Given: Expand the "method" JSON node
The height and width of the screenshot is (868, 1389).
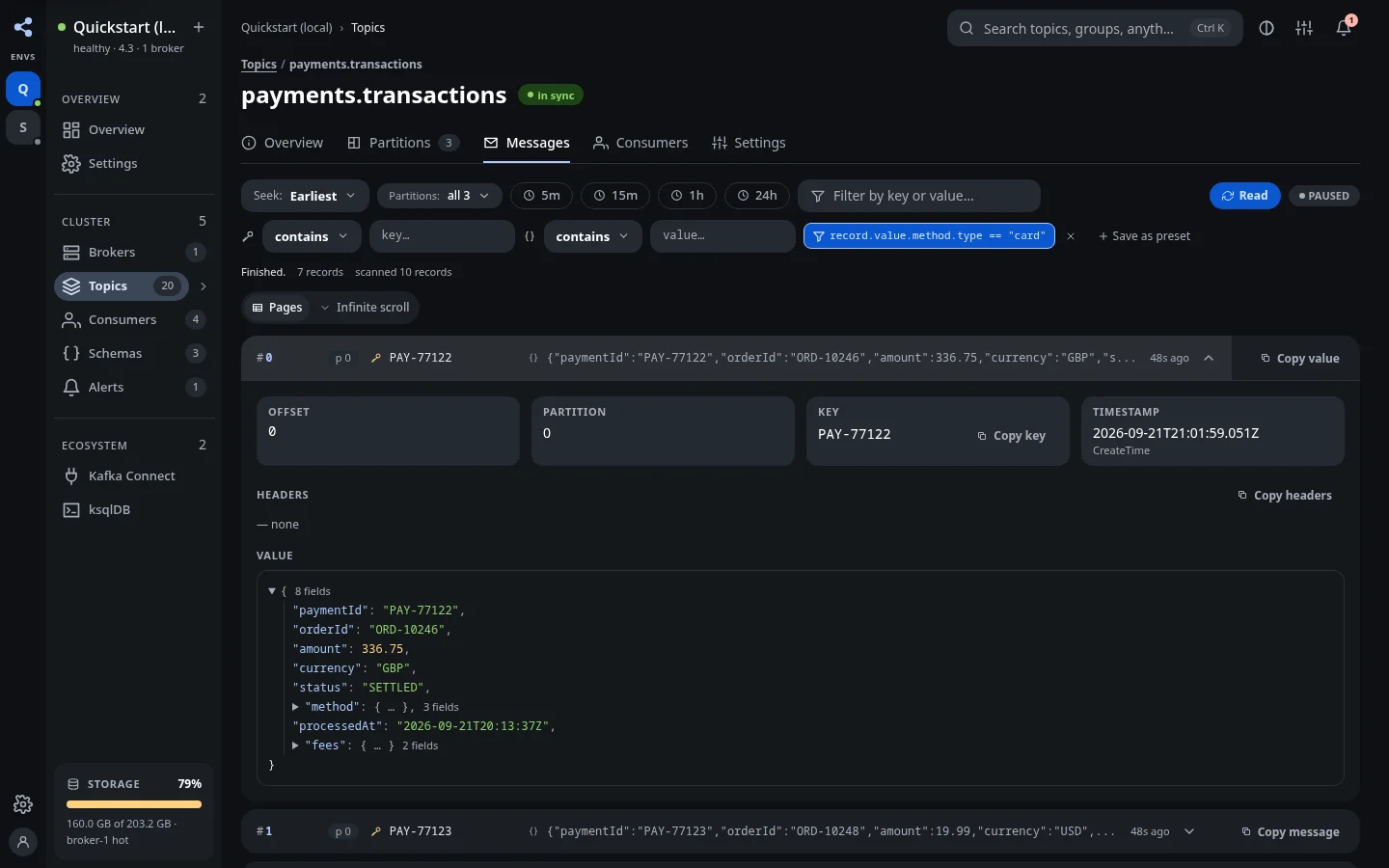Looking at the screenshot, I should click(x=295, y=707).
